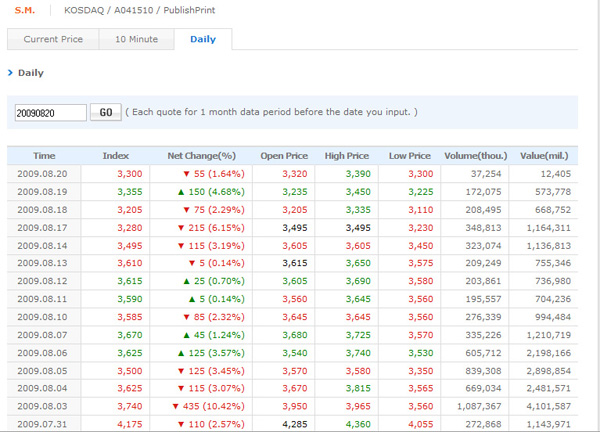This screenshot has height=432, width=600.
Task: Click the down arrow of 115 (3.07%)
Action: [x=181, y=389]
